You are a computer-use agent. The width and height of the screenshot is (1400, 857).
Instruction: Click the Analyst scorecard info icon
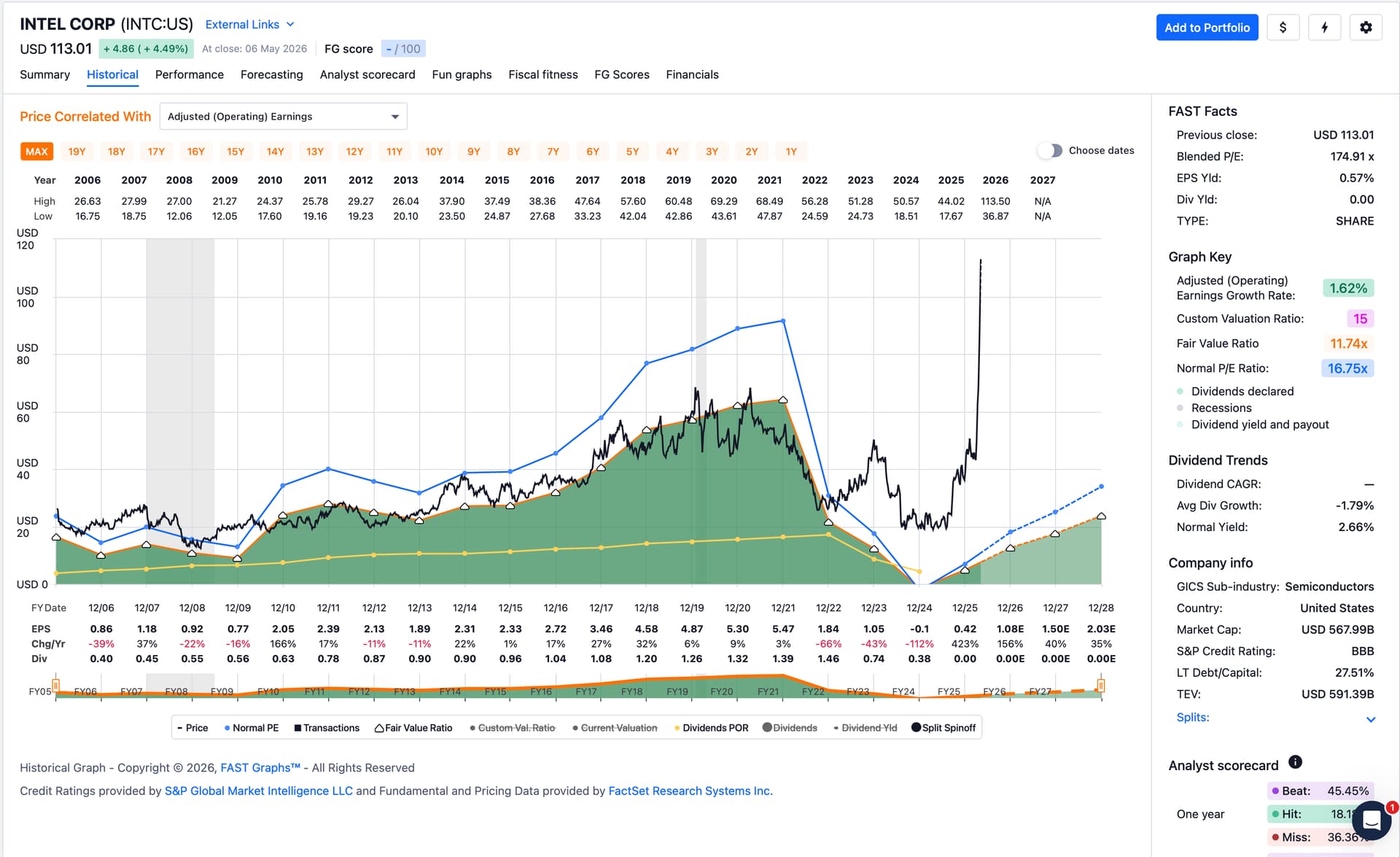click(1295, 762)
